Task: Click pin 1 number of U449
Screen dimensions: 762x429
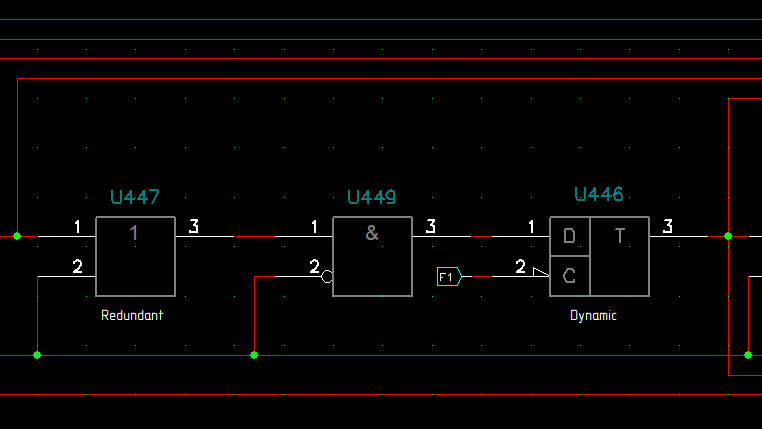Action: click(314, 227)
